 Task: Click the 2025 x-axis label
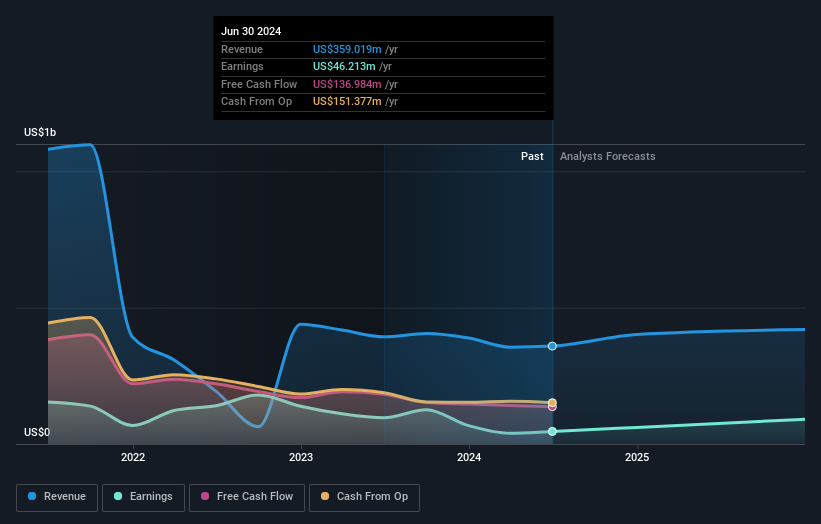637,458
